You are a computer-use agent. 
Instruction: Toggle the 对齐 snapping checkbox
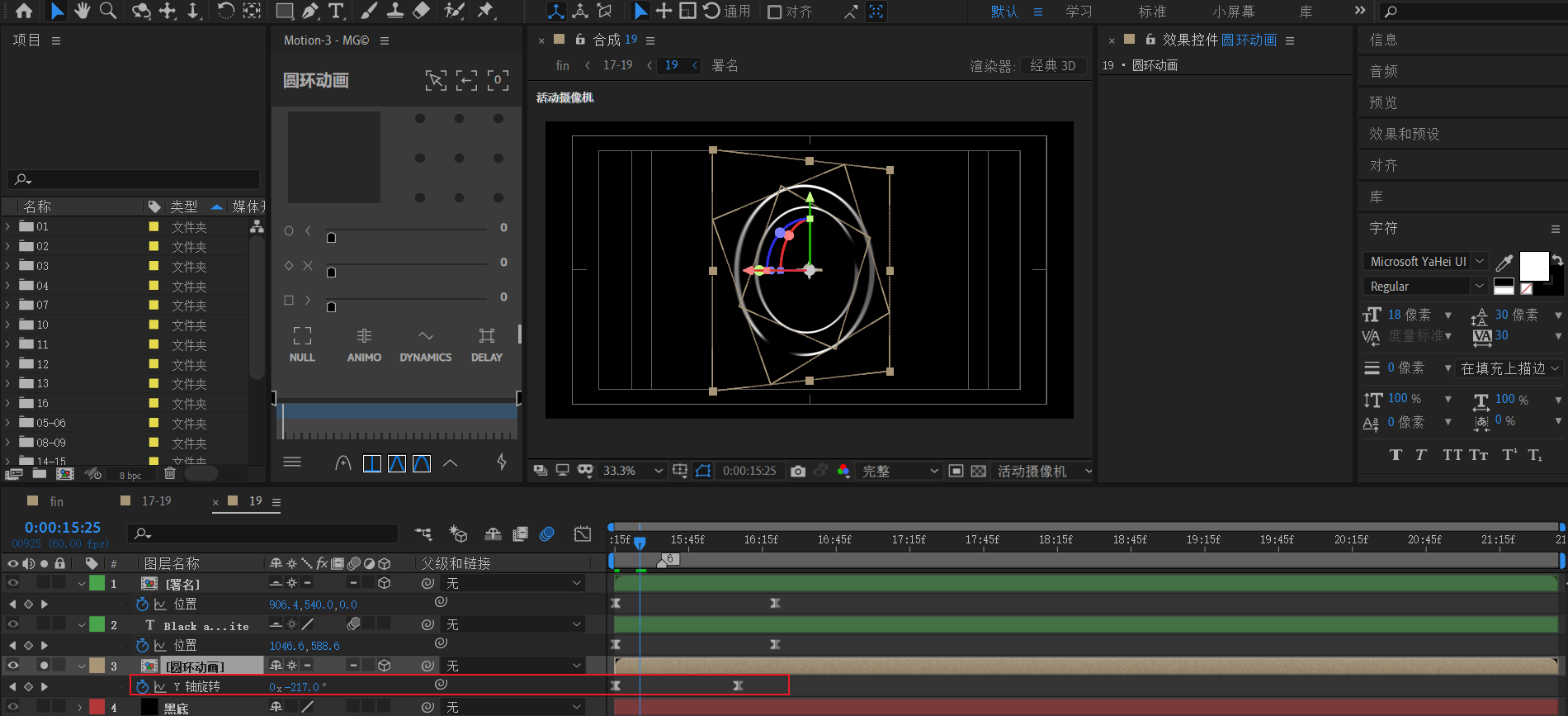click(775, 12)
